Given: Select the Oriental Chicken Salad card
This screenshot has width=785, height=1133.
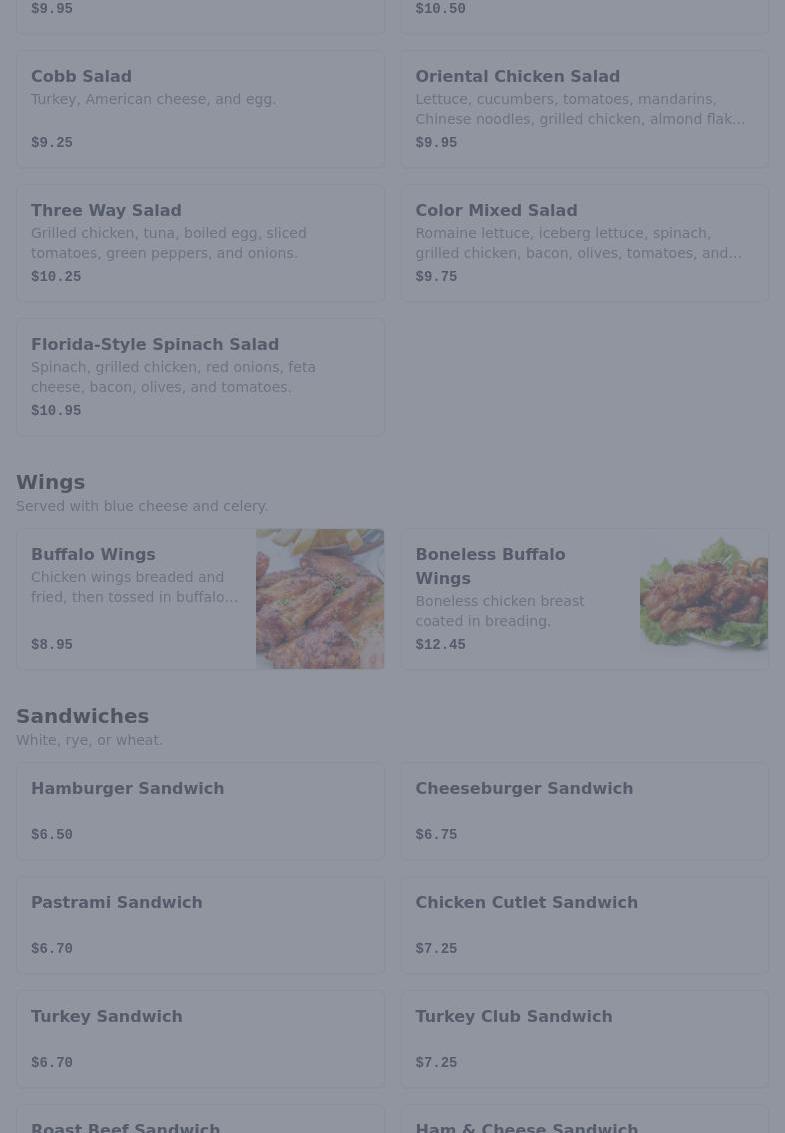Looking at the screenshot, I should (585, 109).
